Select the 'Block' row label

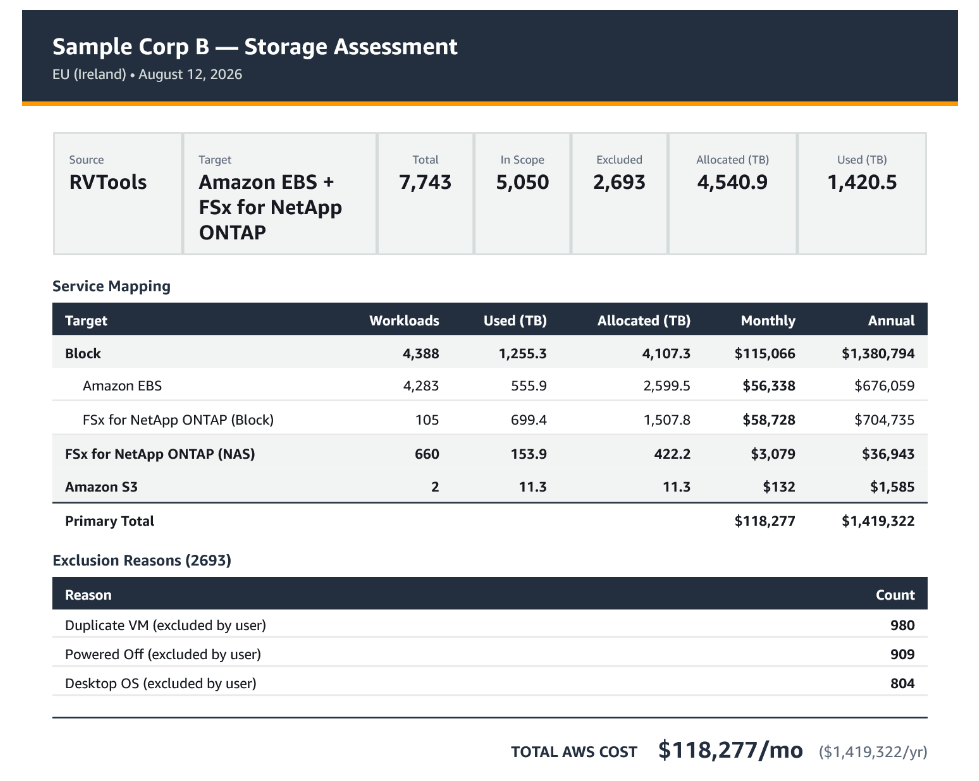82,353
